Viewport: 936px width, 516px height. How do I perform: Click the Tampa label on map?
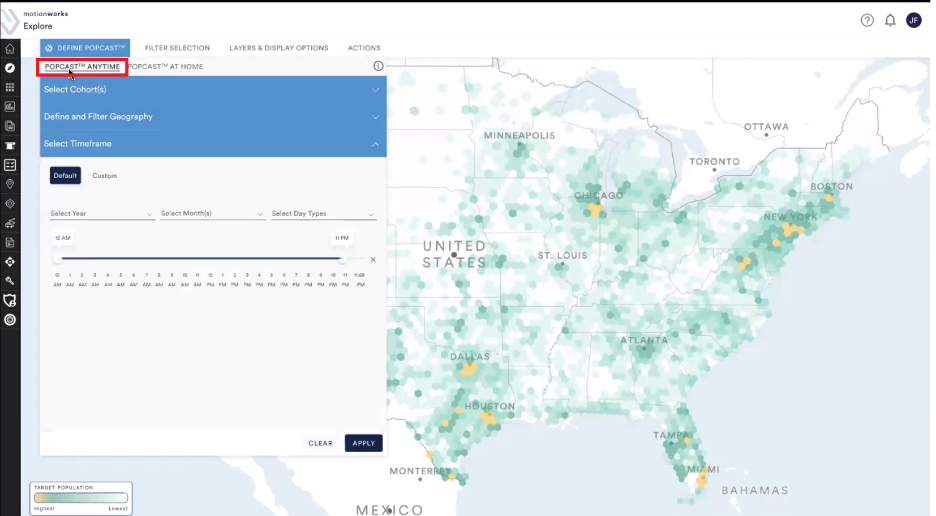point(671,435)
